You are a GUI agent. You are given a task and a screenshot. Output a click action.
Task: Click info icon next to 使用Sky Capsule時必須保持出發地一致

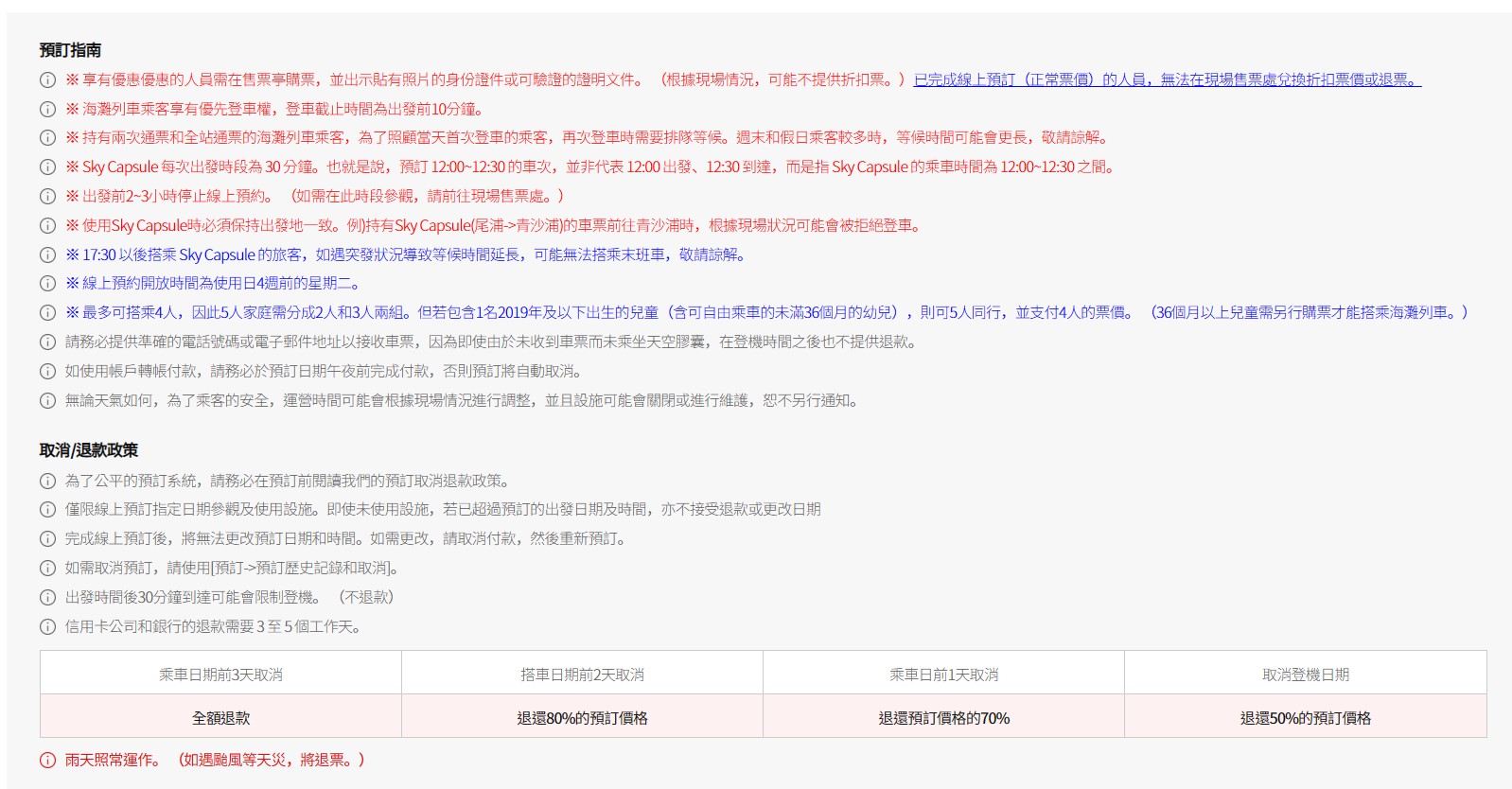[47, 226]
